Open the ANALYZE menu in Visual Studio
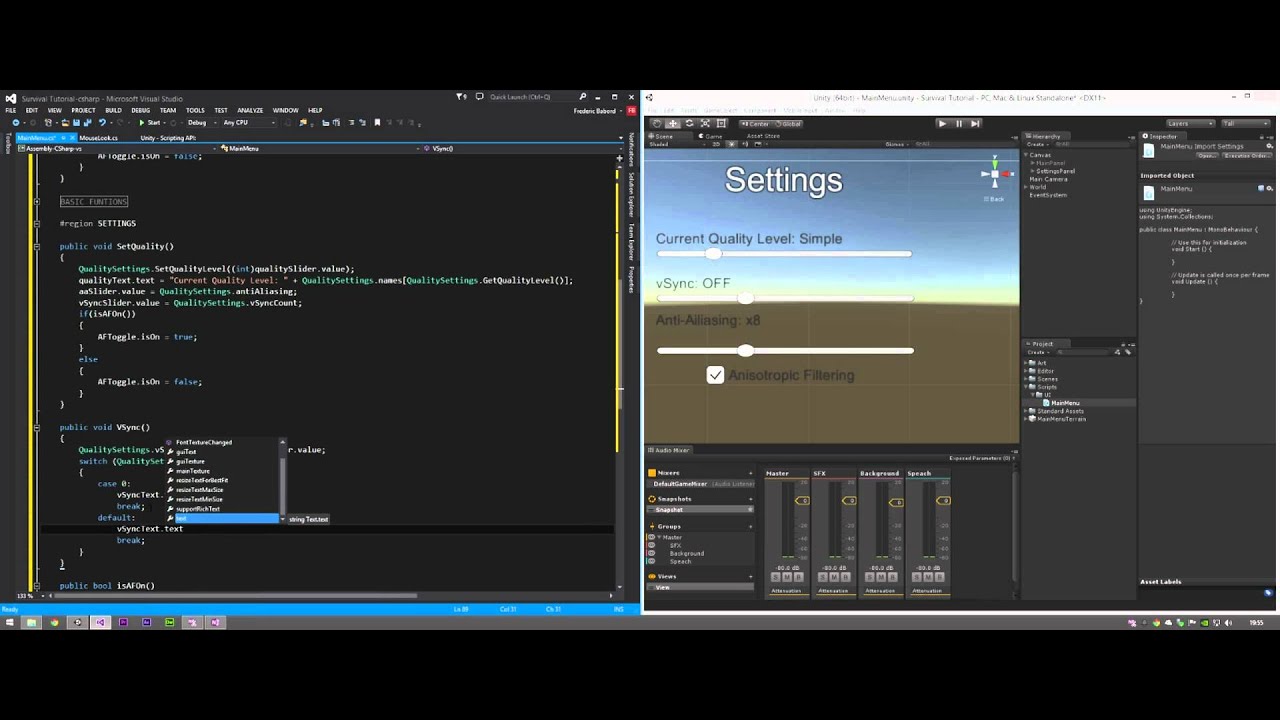The width and height of the screenshot is (1280, 720). coord(250,110)
